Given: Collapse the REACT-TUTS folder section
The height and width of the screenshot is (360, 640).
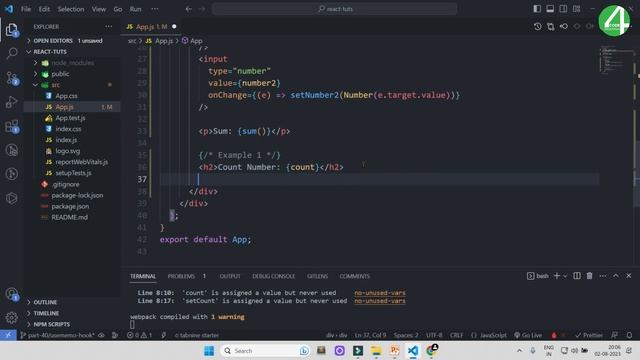Looking at the screenshot, I should (50, 52).
